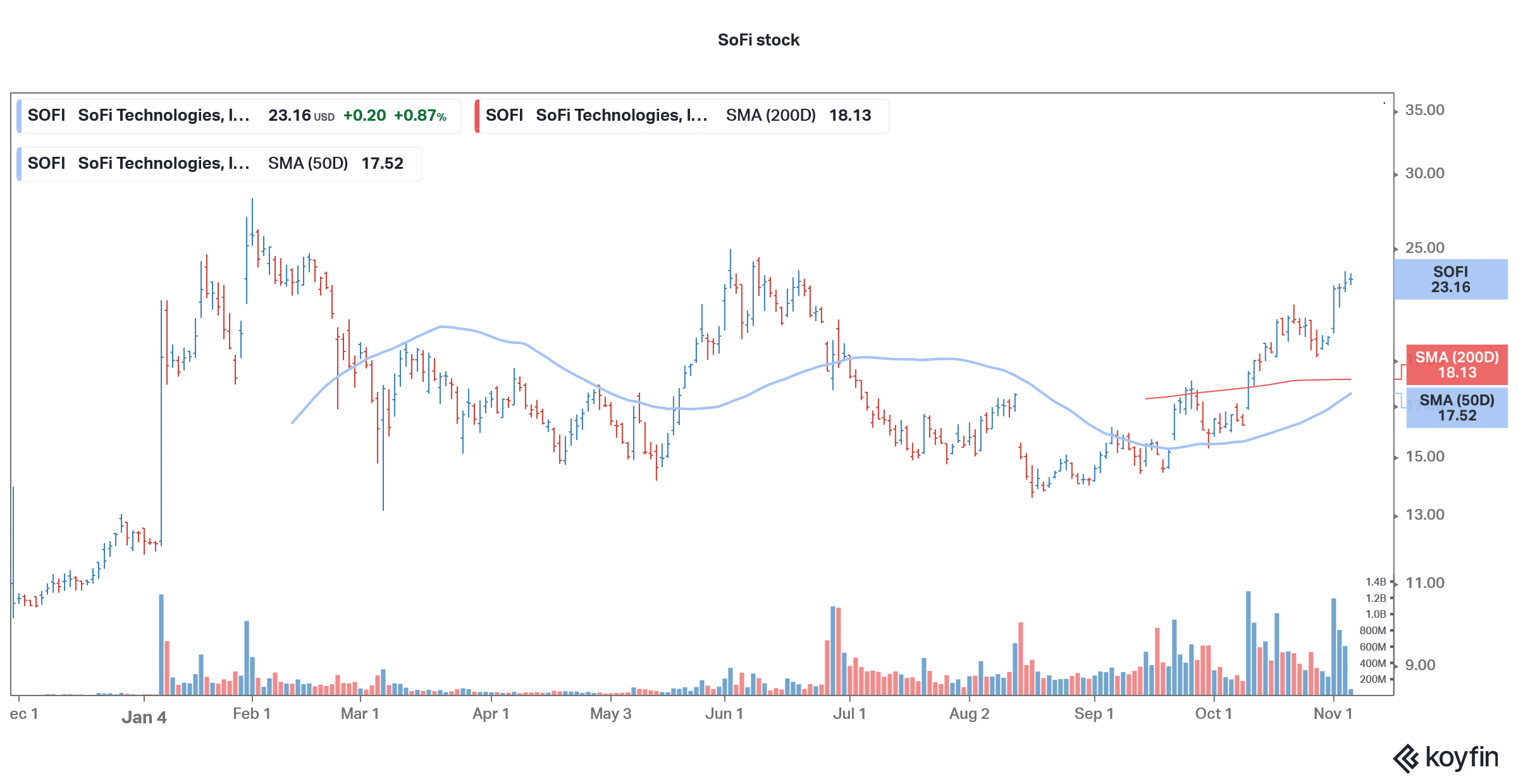The image size is (1518, 784).
Task: Click the red SMA (200D) 18.13 axis tag
Action: [x=1457, y=365]
